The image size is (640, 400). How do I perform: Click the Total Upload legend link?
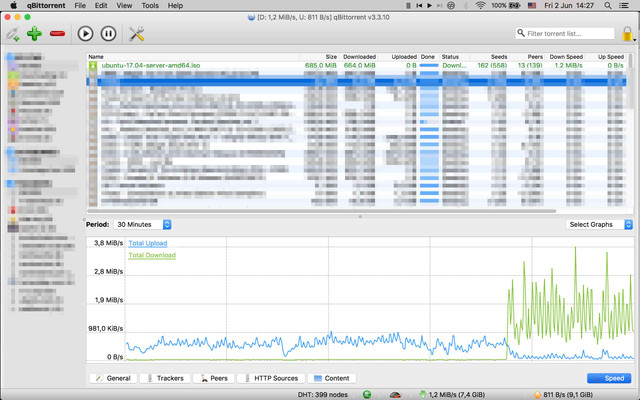[148, 243]
